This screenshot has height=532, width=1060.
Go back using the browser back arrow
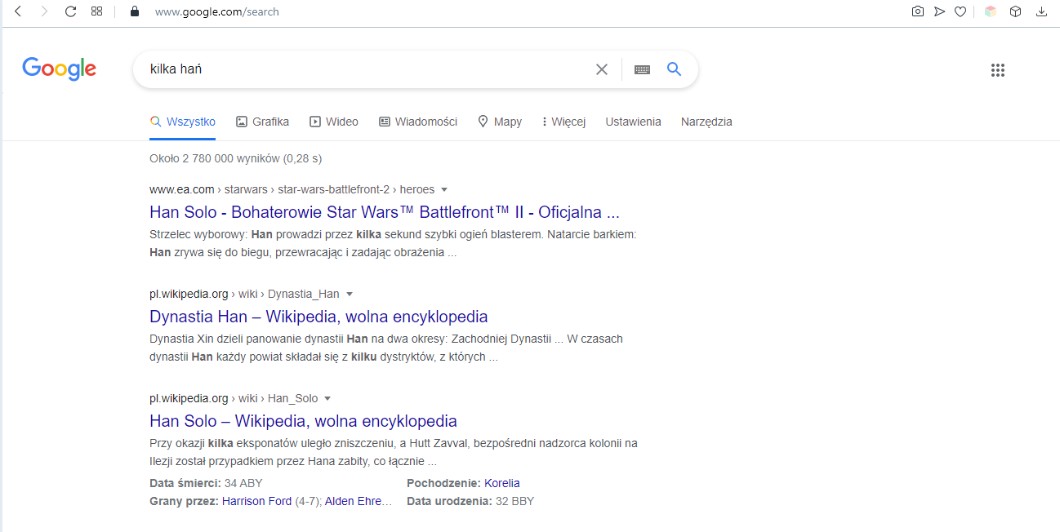pyautogui.click(x=17, y=12)
